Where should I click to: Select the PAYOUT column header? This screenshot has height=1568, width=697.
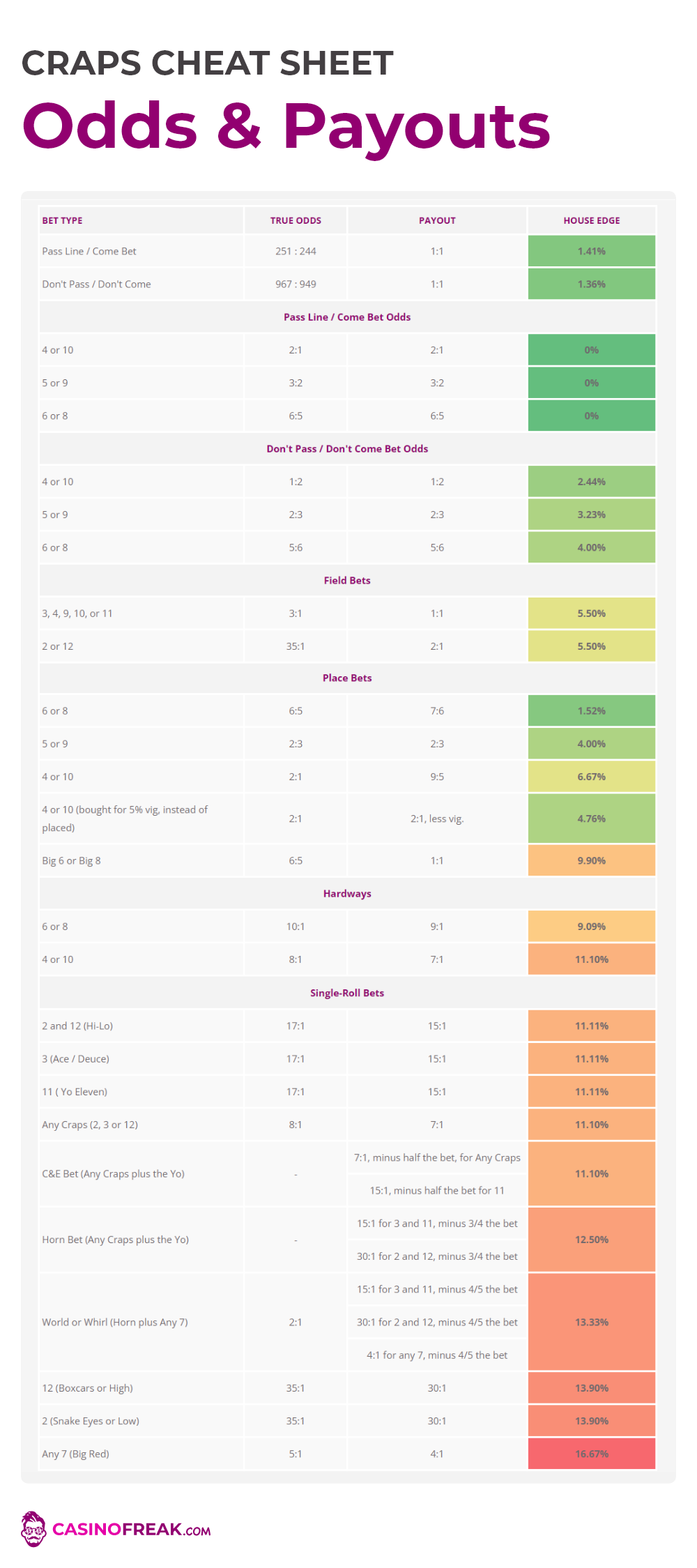pyautogui.click(x=437, y=220)
